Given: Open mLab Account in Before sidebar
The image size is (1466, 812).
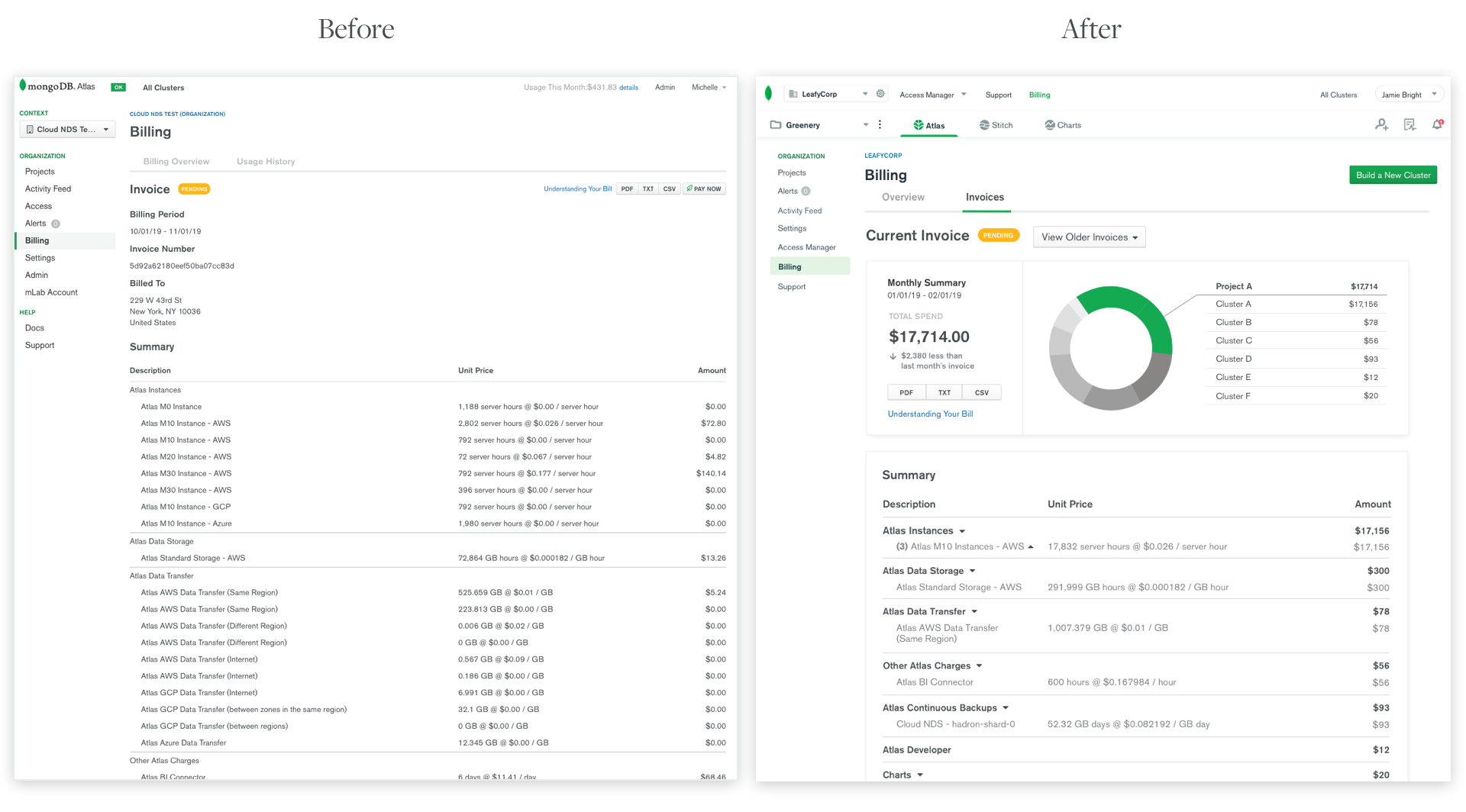Looking at the screenshot, I should [51, 292].
